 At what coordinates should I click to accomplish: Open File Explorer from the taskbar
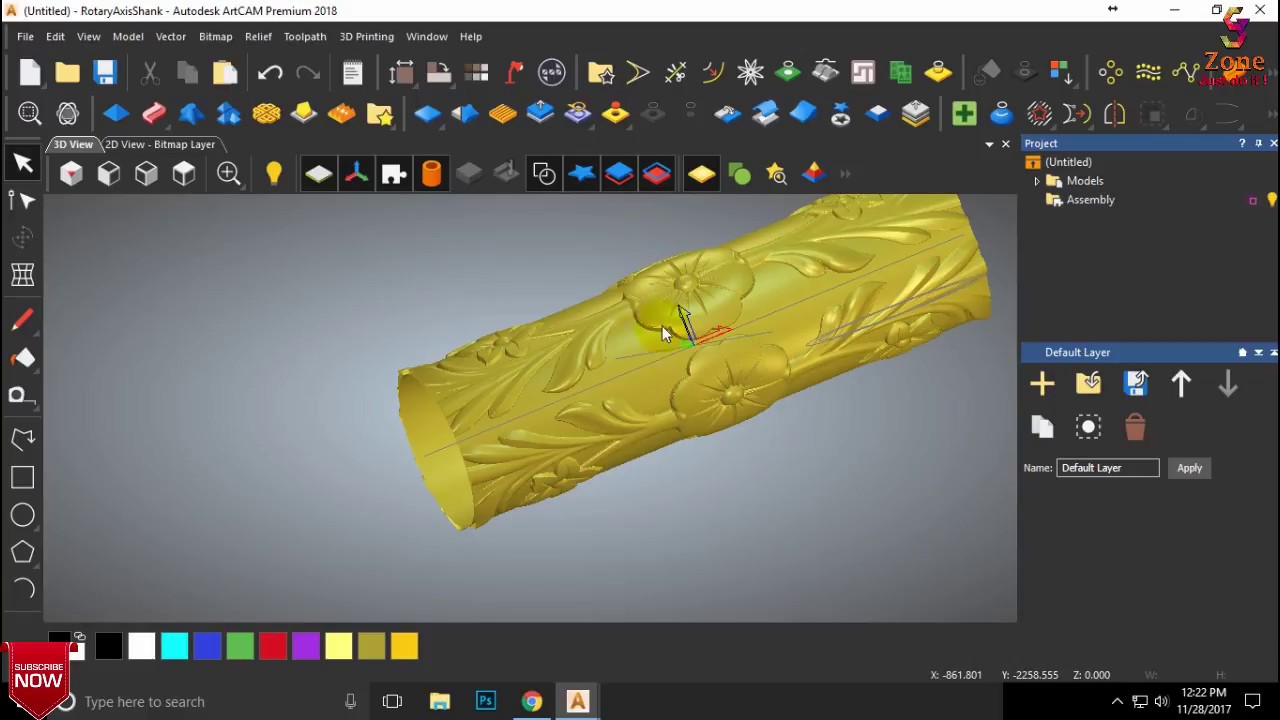point(440,701)
